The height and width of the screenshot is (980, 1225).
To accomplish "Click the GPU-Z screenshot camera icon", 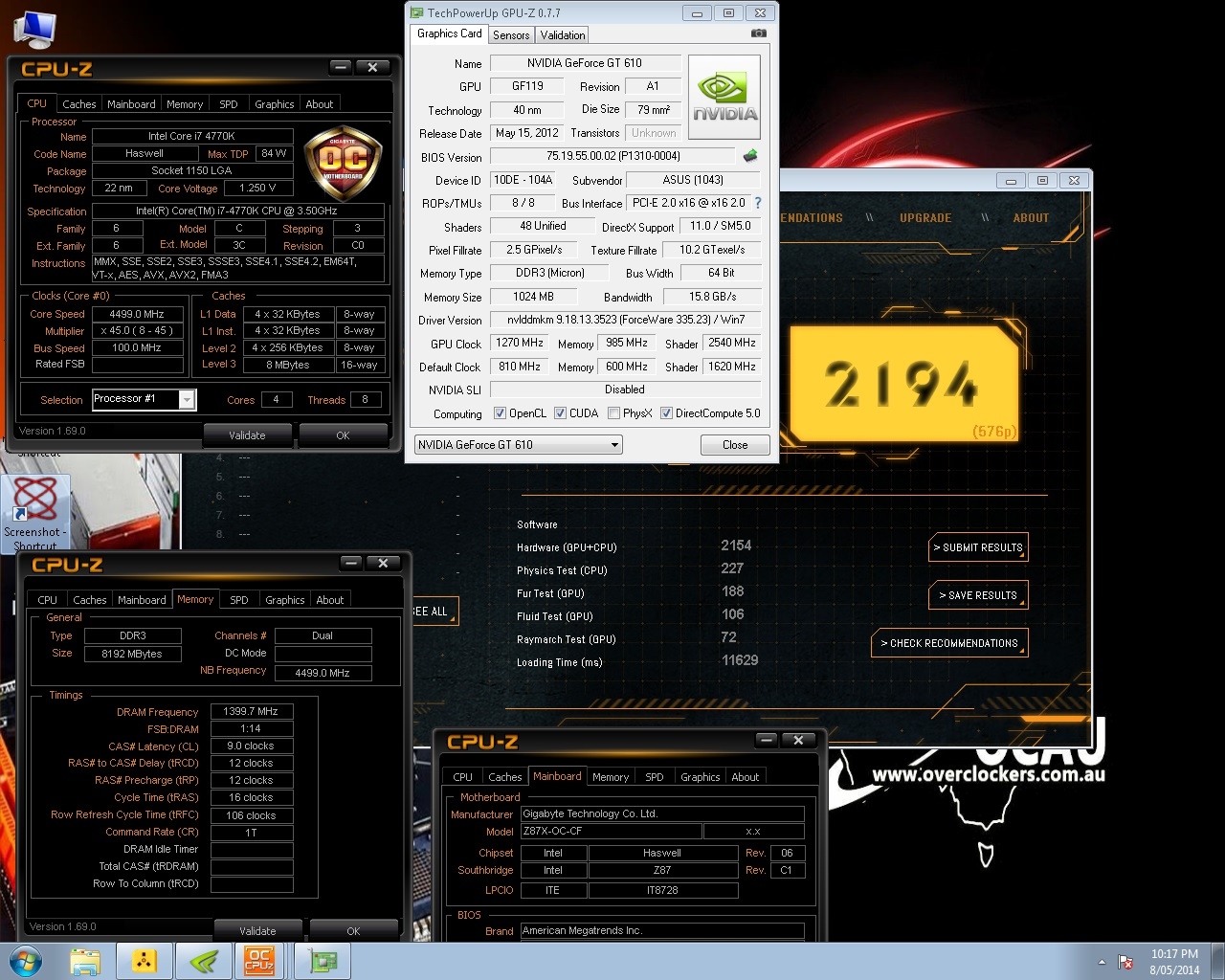I will pyautogui.click(x=758, y=33).
